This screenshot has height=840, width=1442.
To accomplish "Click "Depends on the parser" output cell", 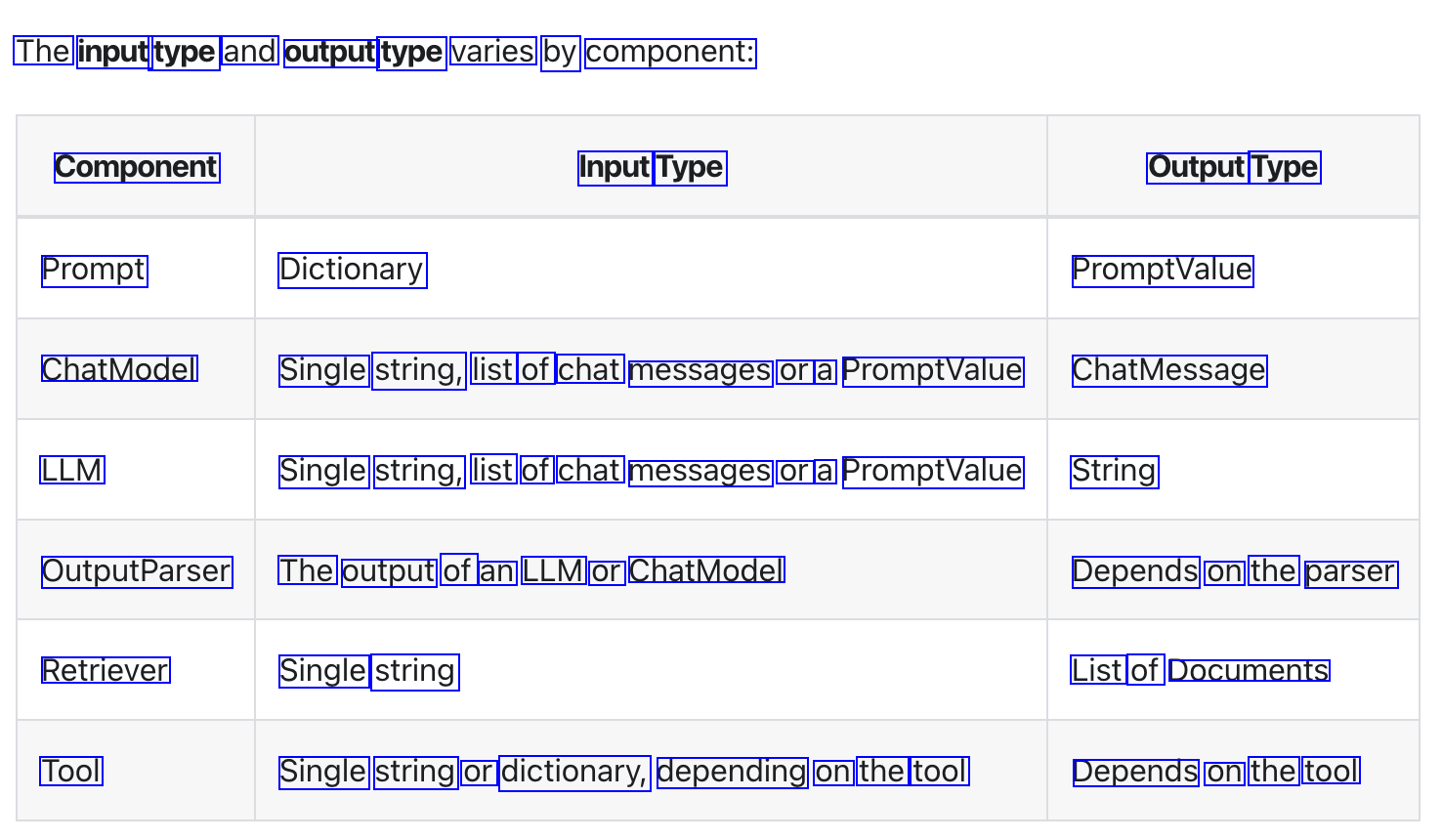I will 1234,570.
